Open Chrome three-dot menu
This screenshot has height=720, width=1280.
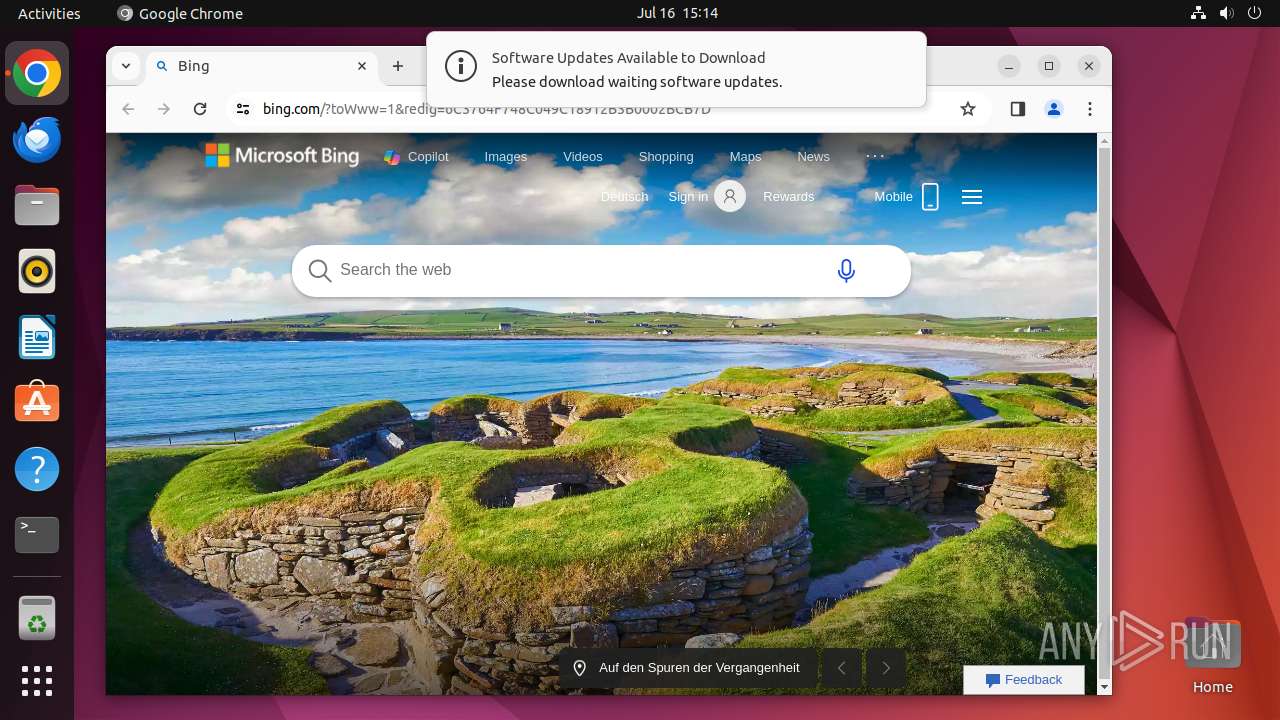(x=1090, y=109)
